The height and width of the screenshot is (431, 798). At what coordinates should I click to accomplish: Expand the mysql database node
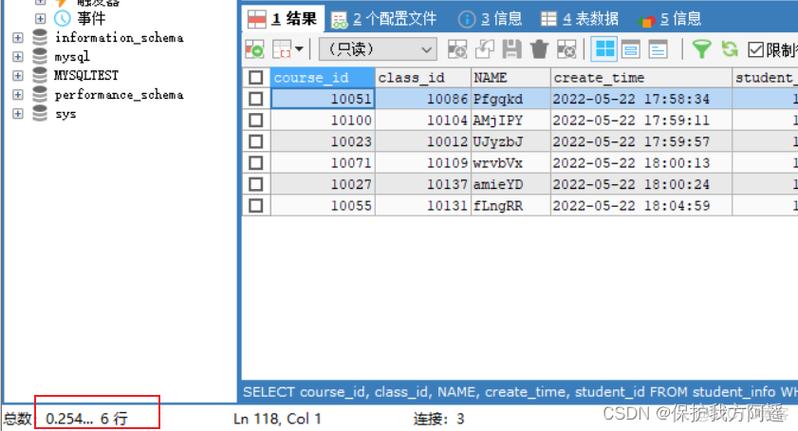click(18, 56)
